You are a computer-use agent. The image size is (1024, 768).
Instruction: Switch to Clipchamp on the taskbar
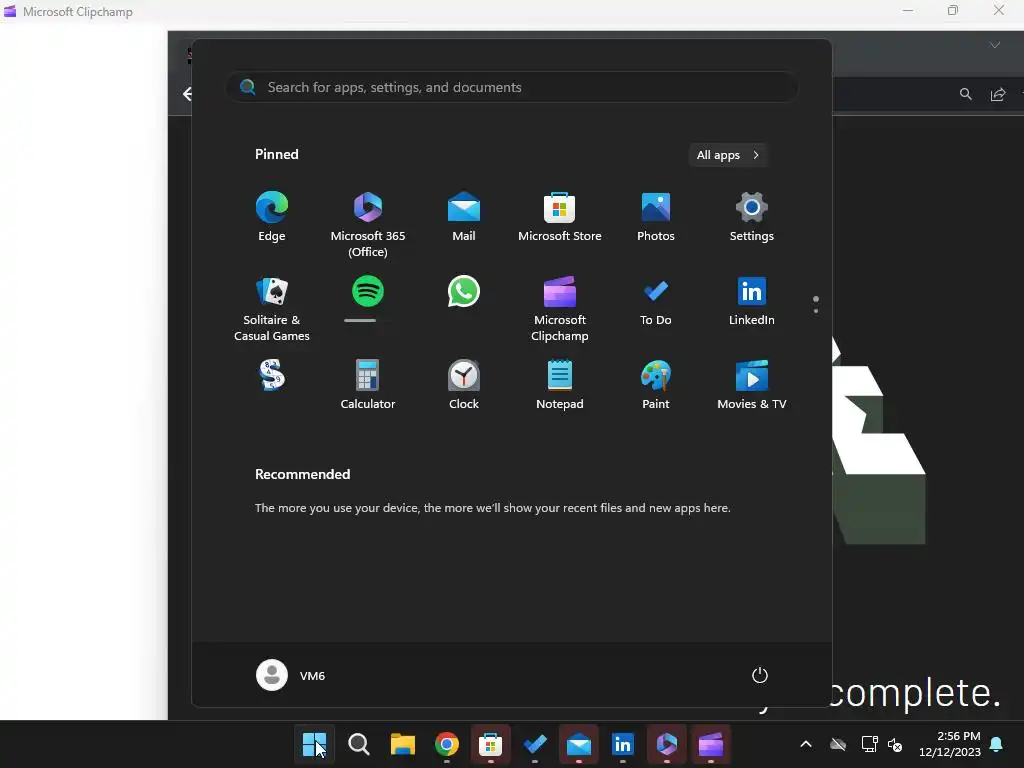pyautogui.click(x=711, y=744)
